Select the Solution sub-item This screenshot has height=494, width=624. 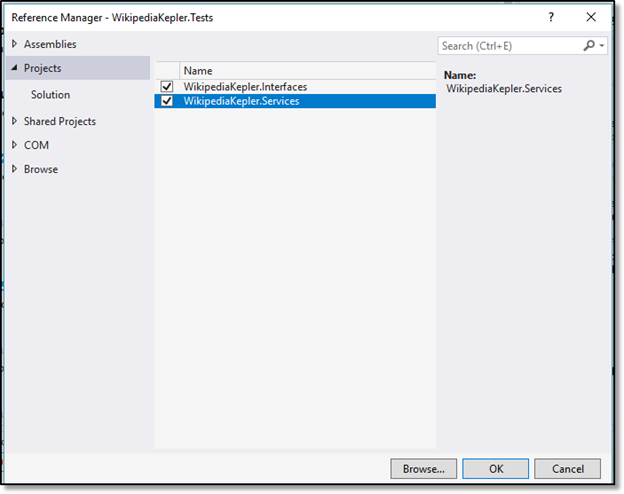[51, 94]
